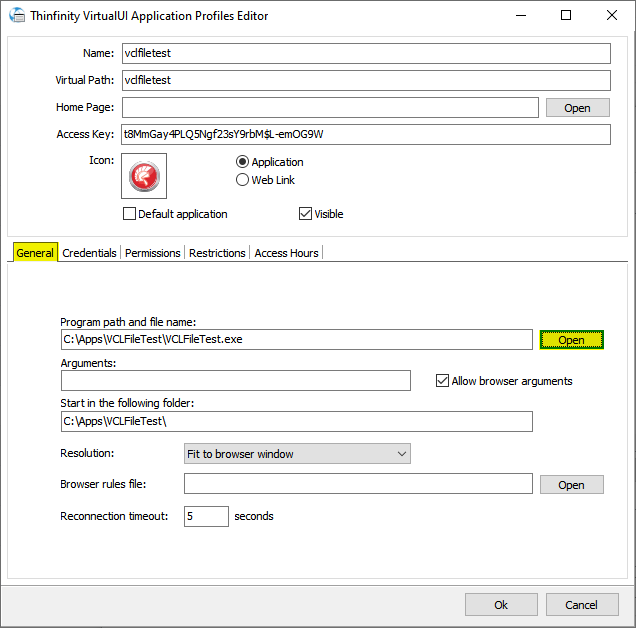Click the Reconnection timeout field
This screenshot has height=628, width=636.
(206, 516)
